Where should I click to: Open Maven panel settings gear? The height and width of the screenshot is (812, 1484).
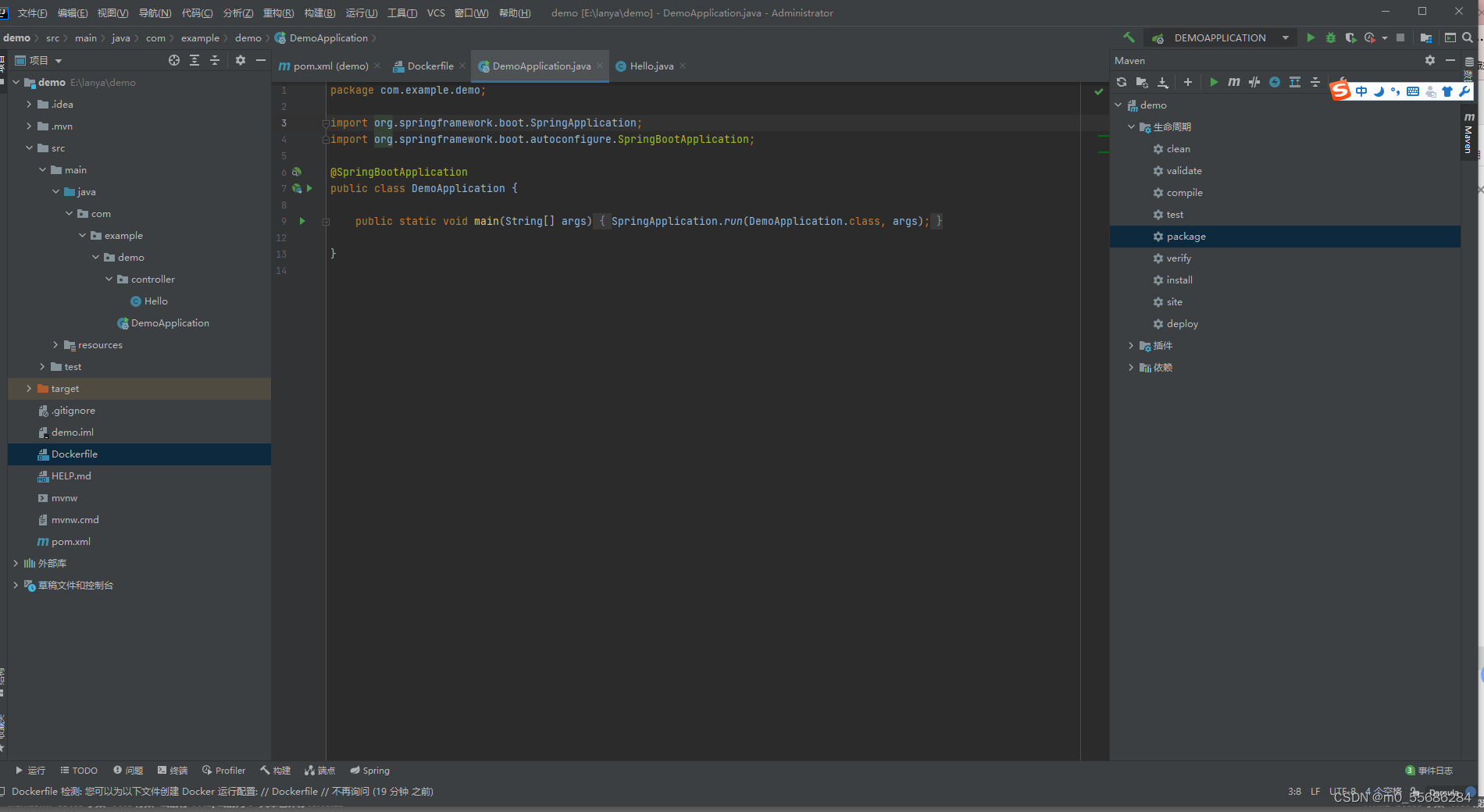coord(1430,60)
